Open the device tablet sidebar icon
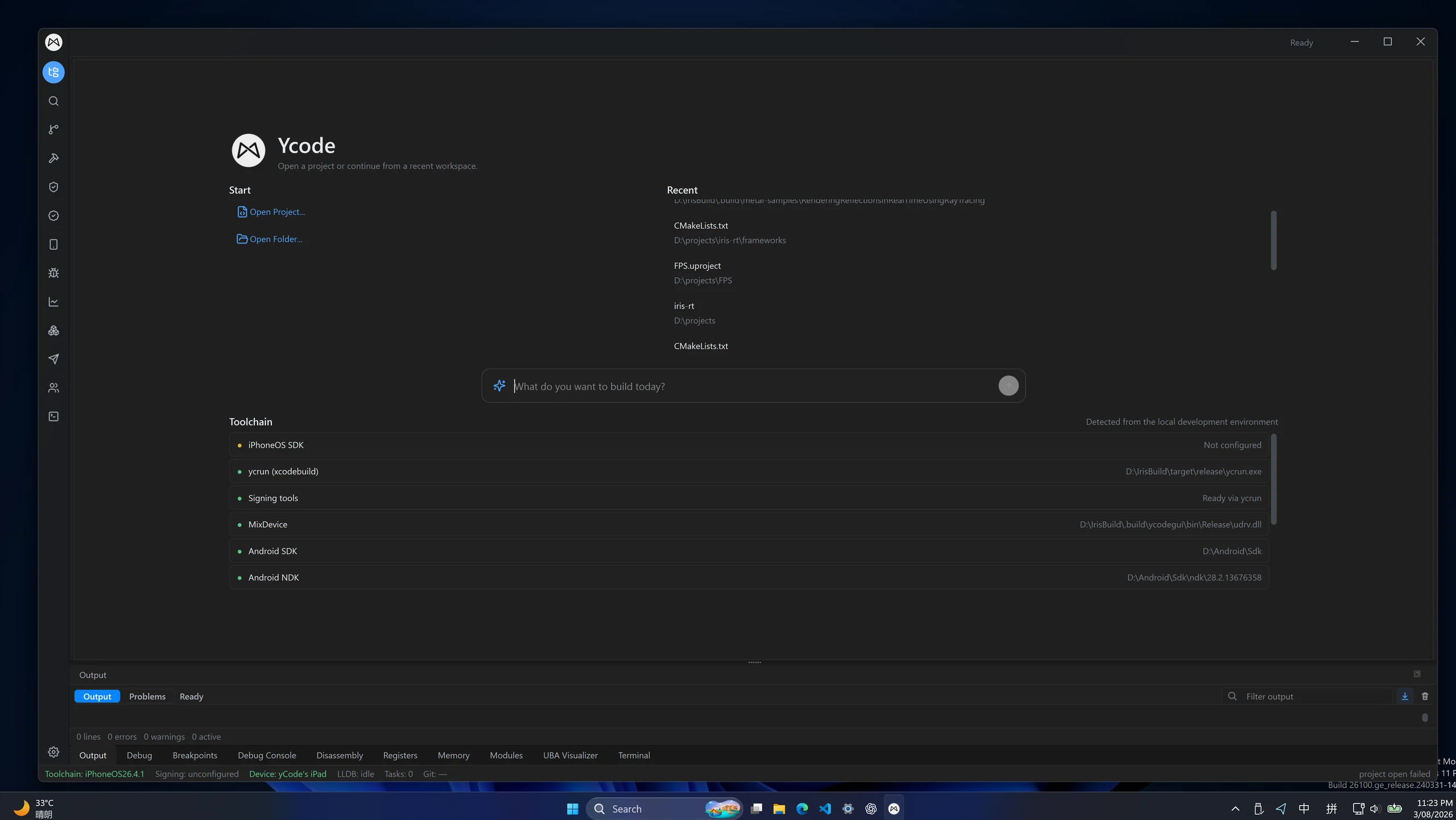 pyautogui.click(x=53, y=245)
